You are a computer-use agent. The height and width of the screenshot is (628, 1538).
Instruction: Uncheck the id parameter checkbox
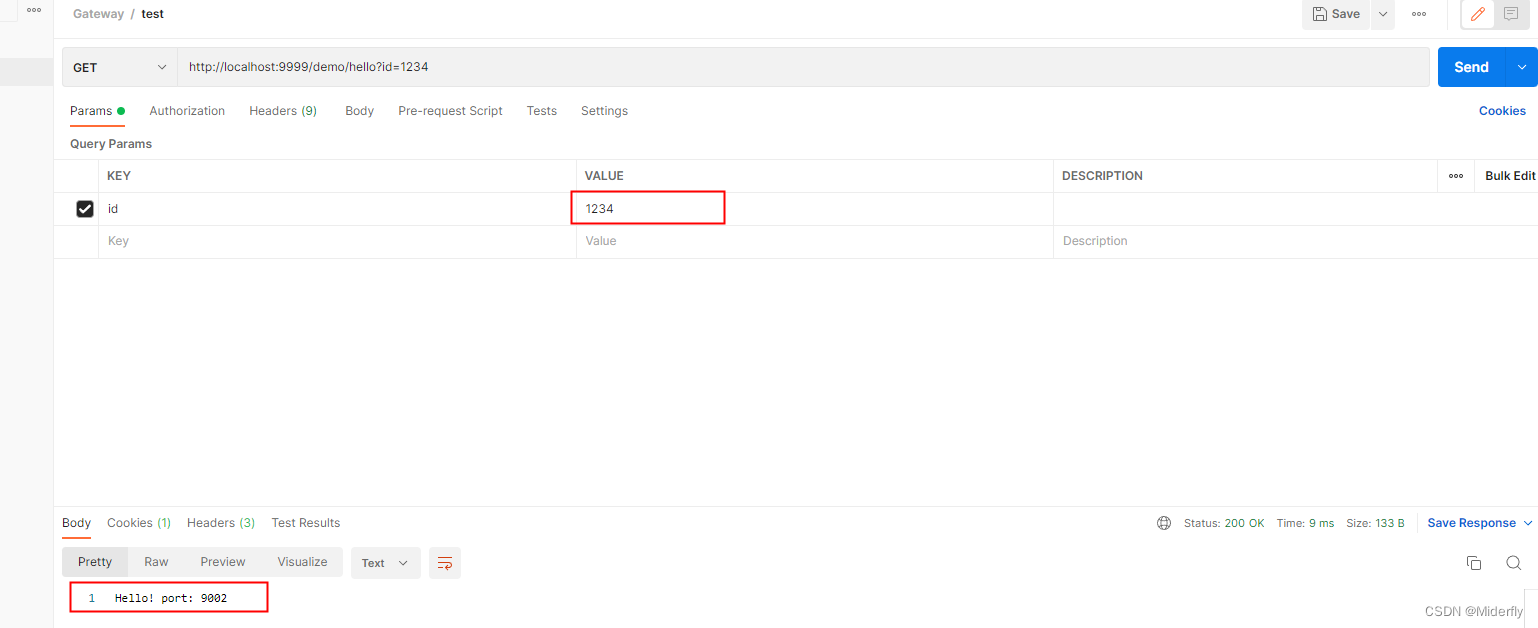tap(85, 209)
